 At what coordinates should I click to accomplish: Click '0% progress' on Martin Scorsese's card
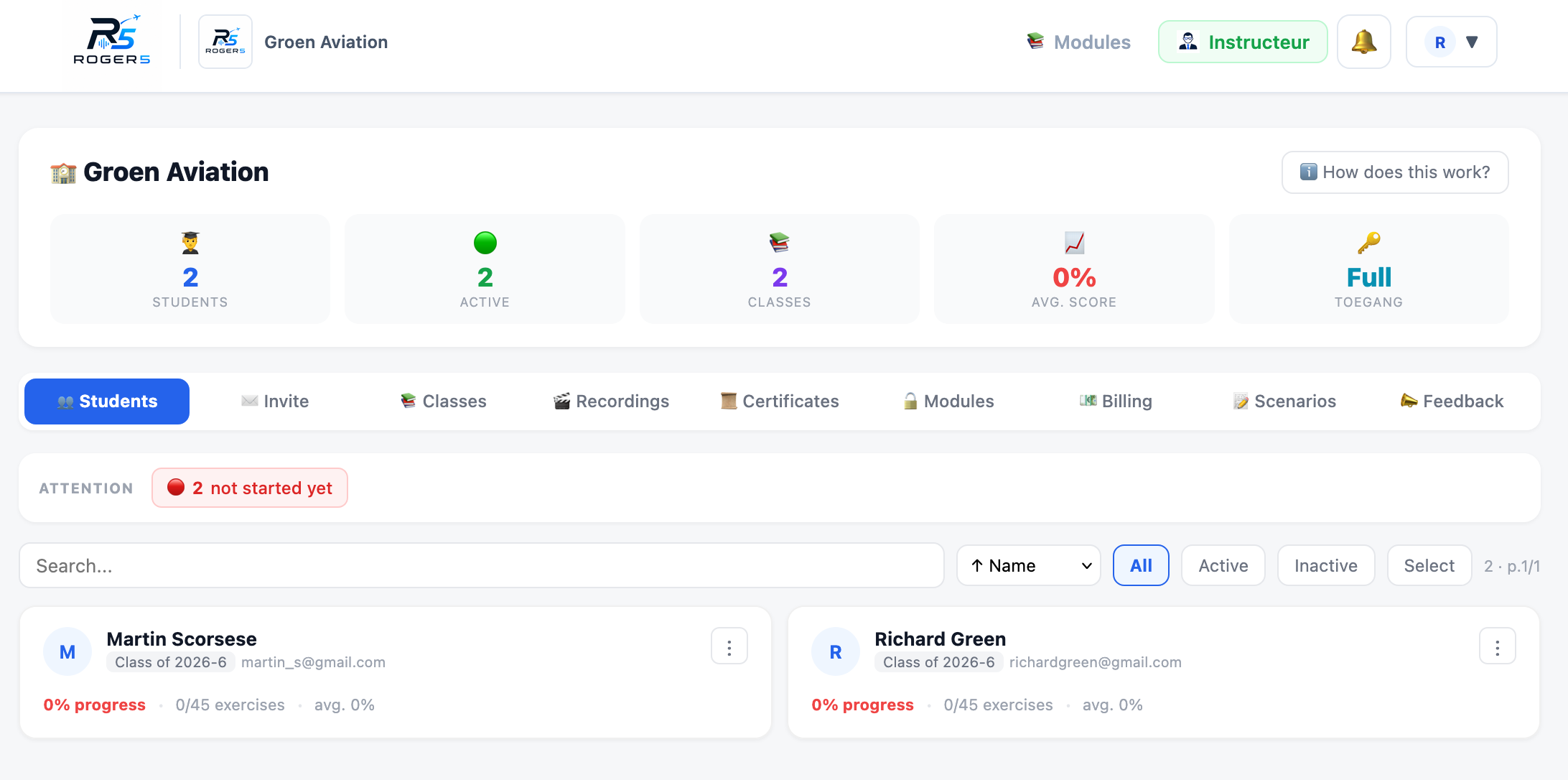(x=95, y=705)
